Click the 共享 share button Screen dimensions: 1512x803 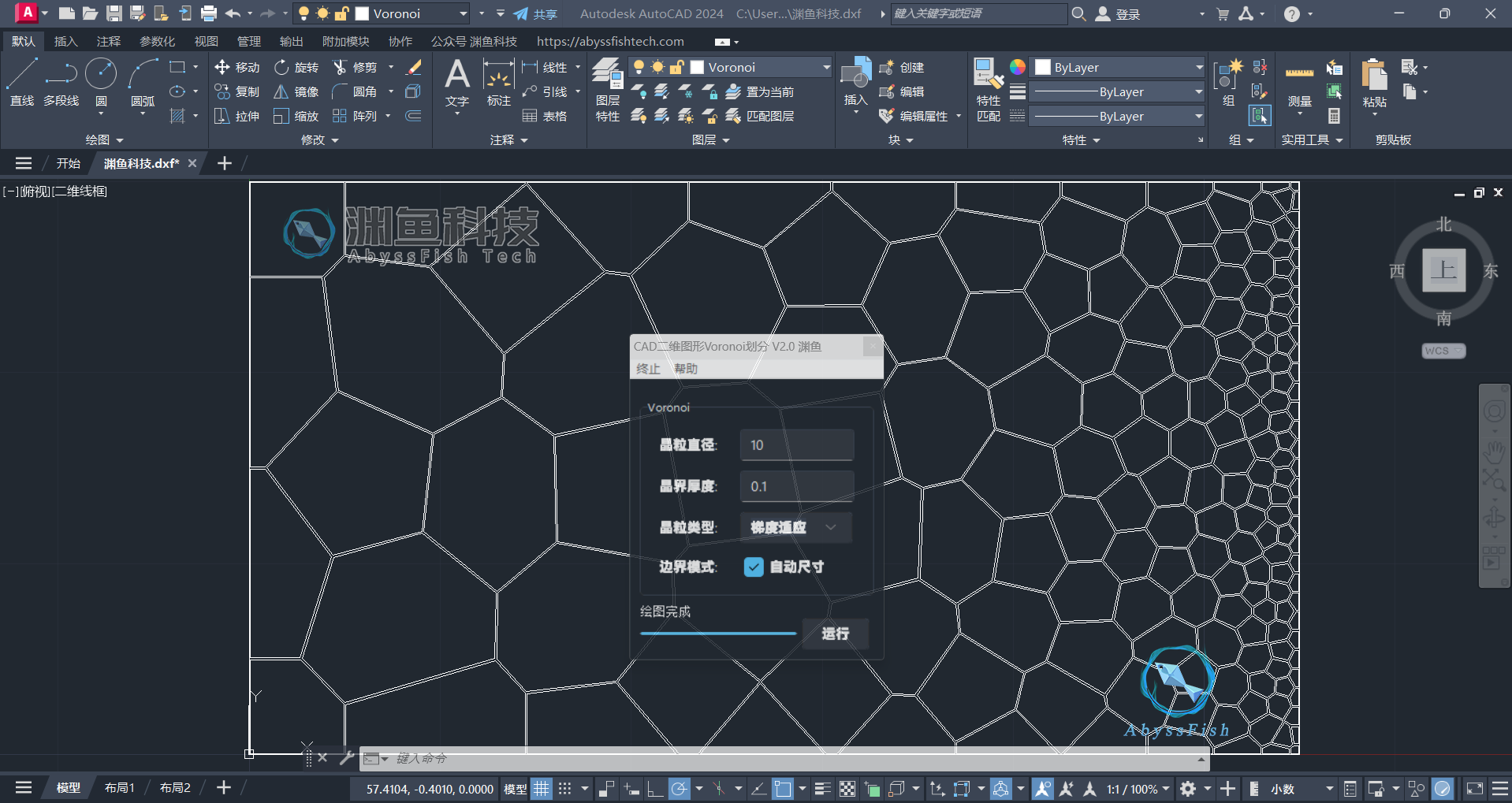(x=535, y=13)
